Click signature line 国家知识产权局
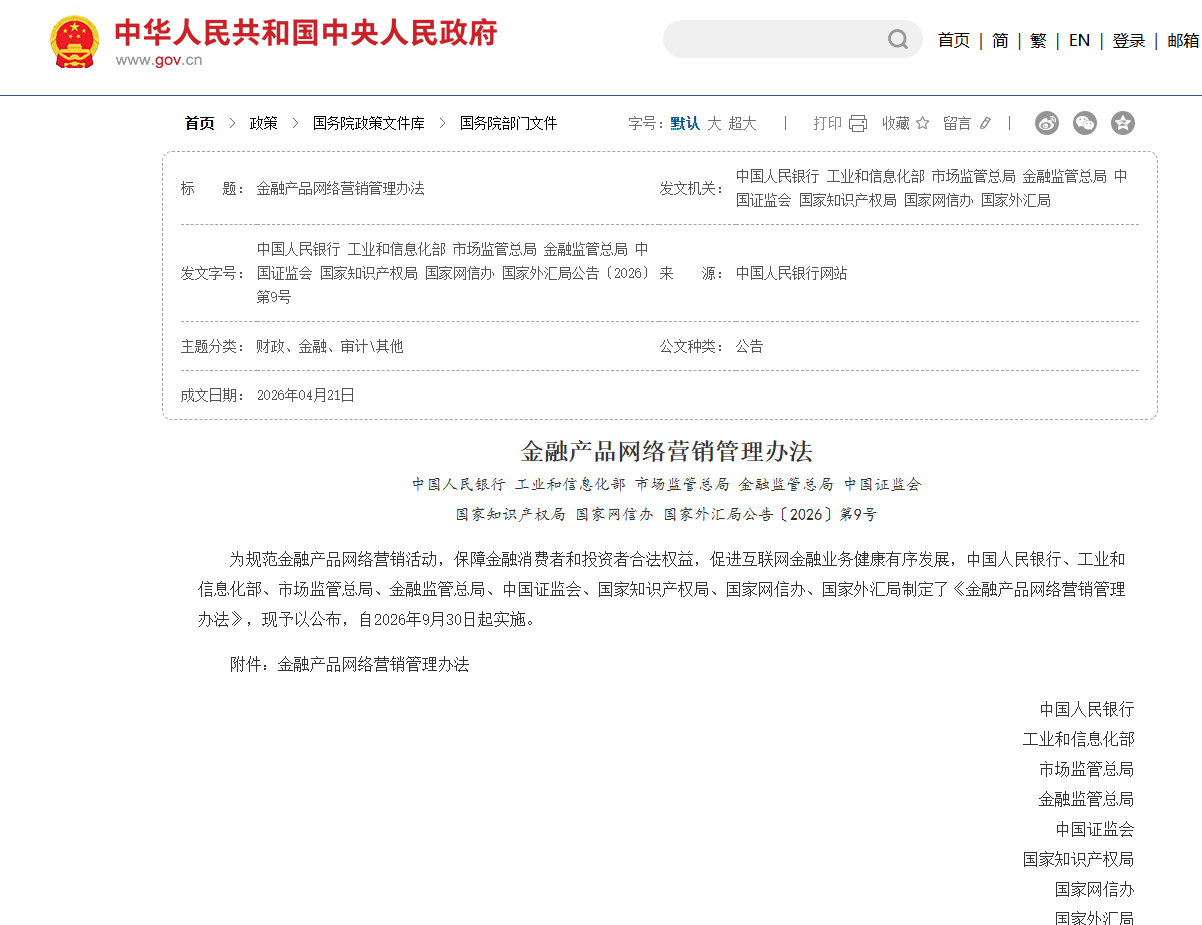 [1079, 859]
